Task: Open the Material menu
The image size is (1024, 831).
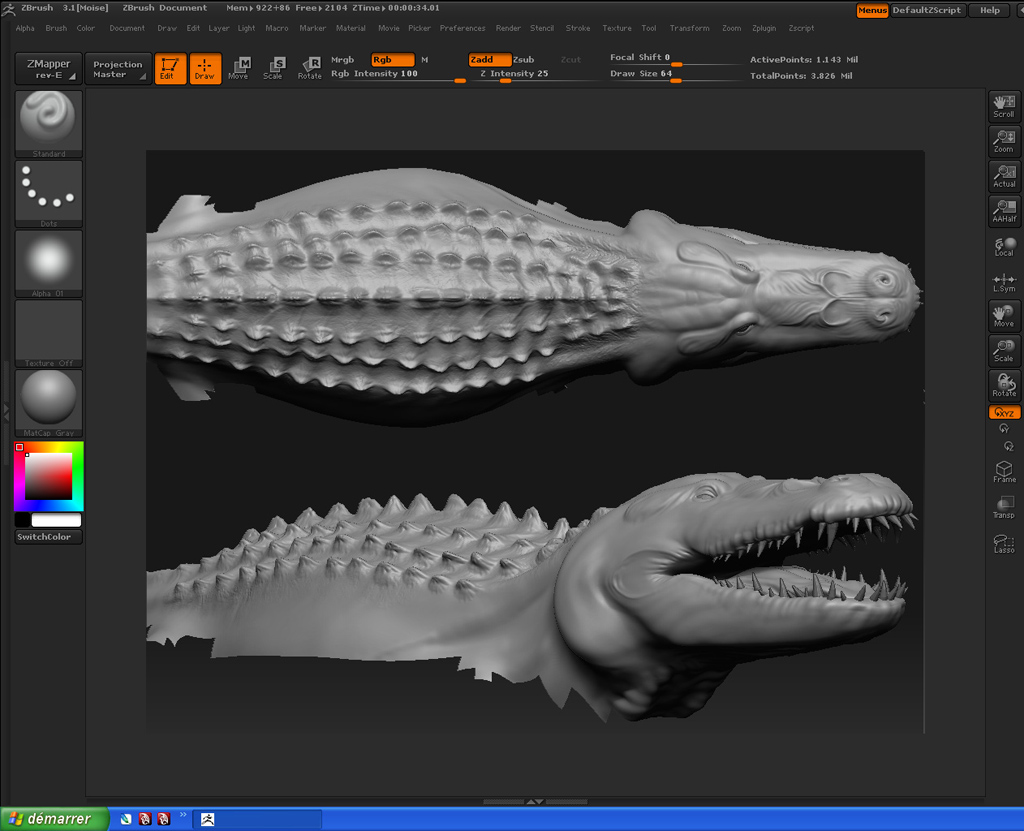Action: [x=351, y=28]
